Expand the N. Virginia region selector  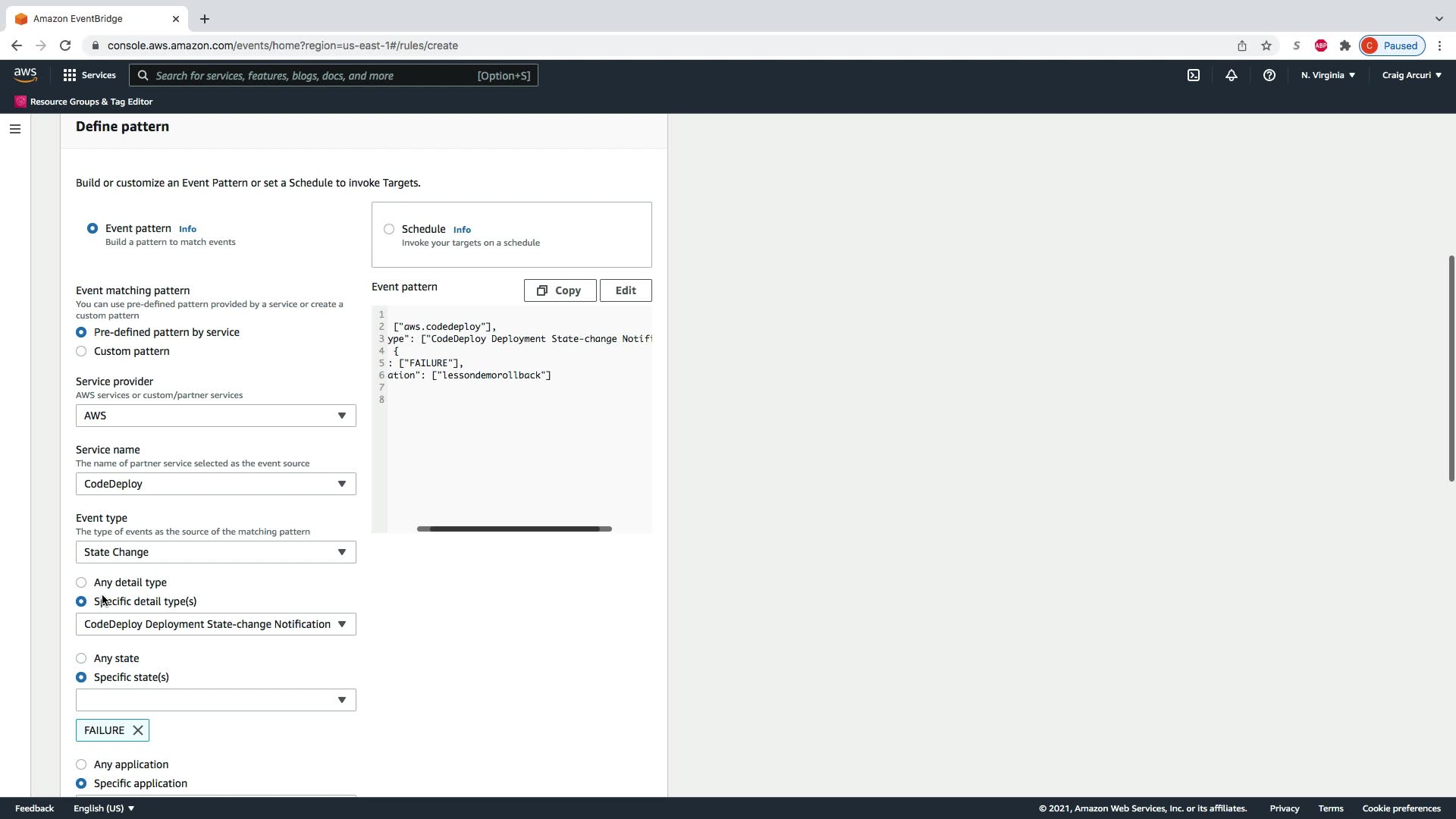(1328, 75)
